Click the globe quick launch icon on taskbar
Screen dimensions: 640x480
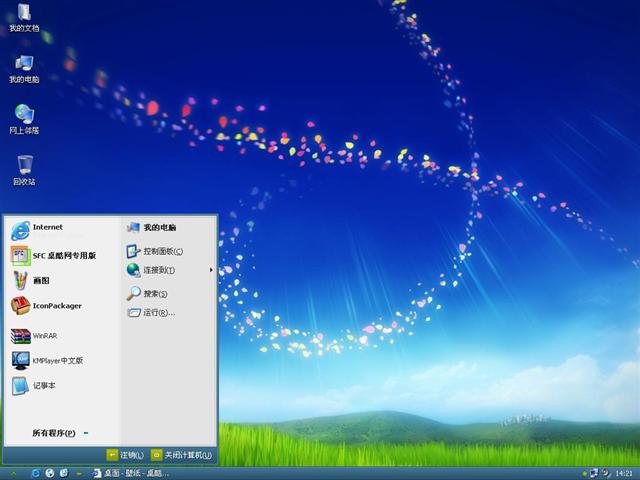pyautogui.click(x=50, y=473)
